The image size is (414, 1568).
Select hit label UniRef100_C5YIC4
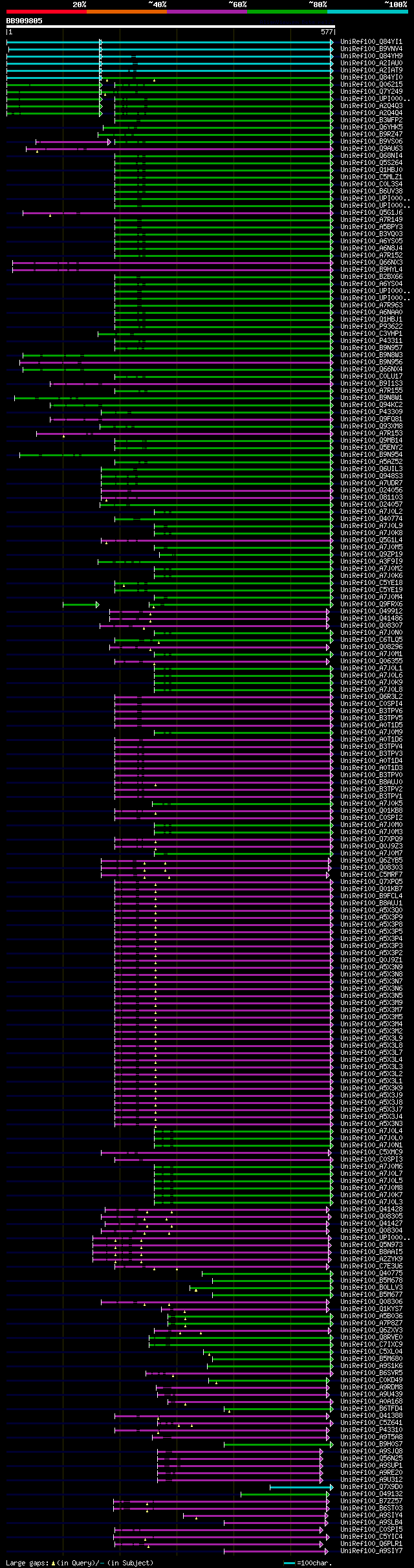371,1536
